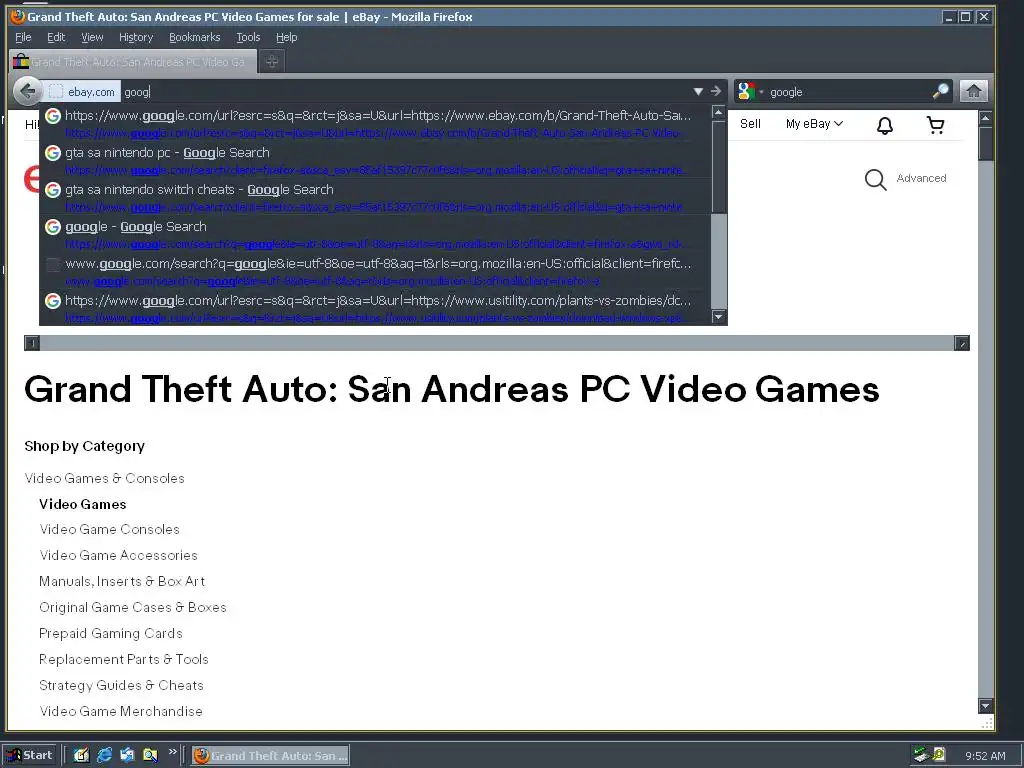Click the fourth quick launch magnifier icon
This screenshot has width=1024, height=768.
150,755
